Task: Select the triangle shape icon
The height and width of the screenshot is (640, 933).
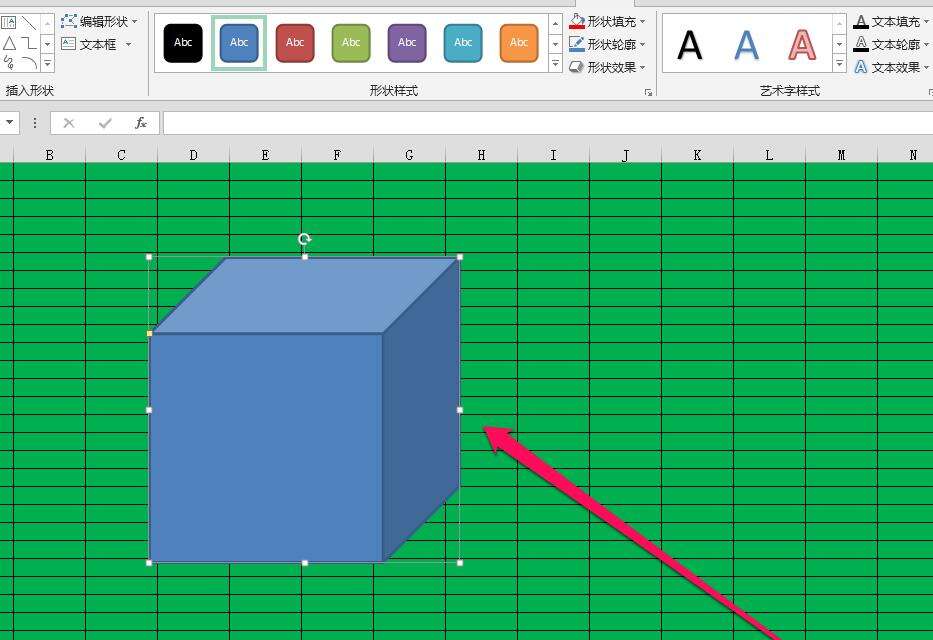Action: (8, 43)
